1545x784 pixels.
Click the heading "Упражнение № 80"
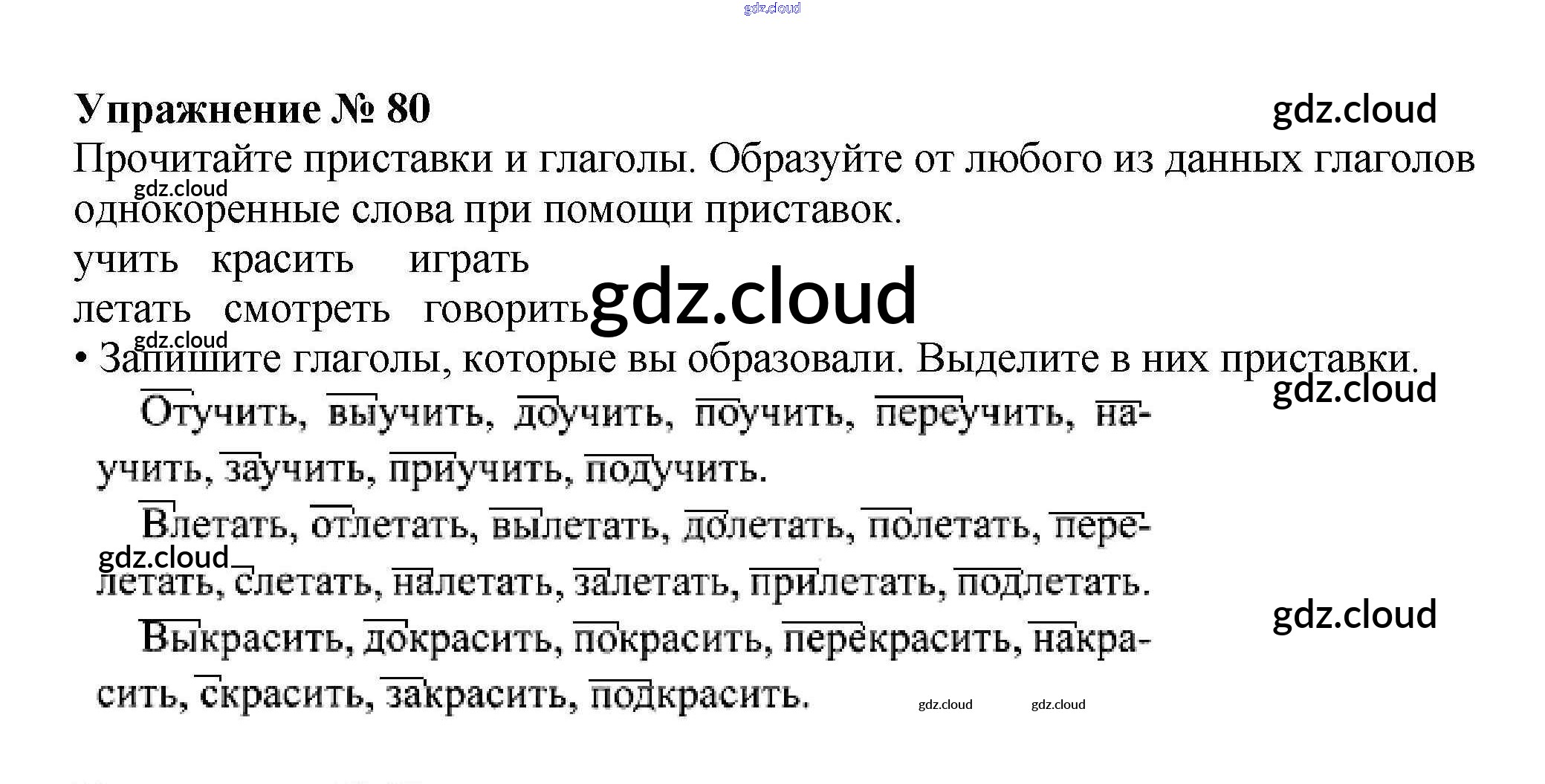click(x=253, y=109)
